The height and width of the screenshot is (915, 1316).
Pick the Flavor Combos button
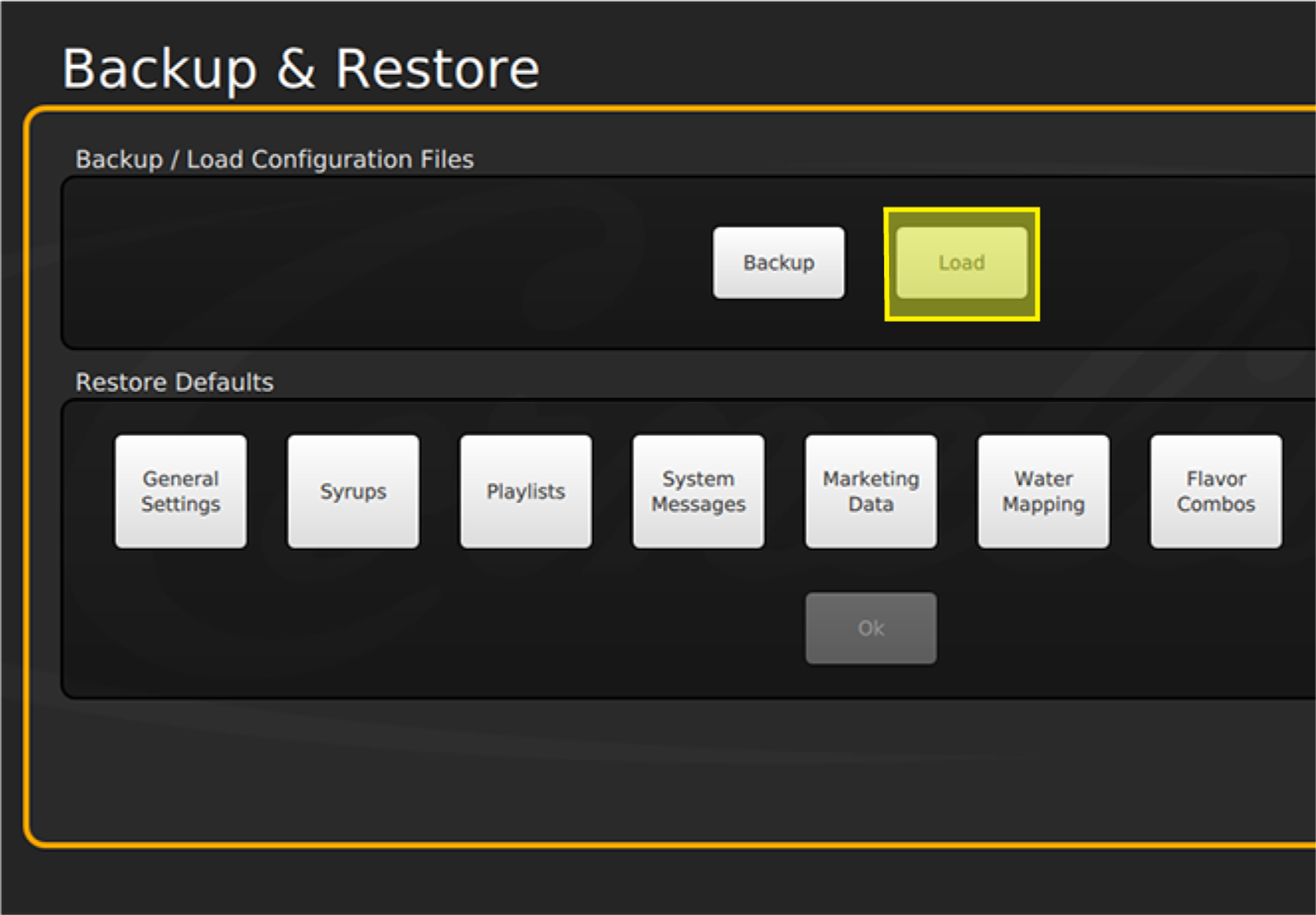1216,491
